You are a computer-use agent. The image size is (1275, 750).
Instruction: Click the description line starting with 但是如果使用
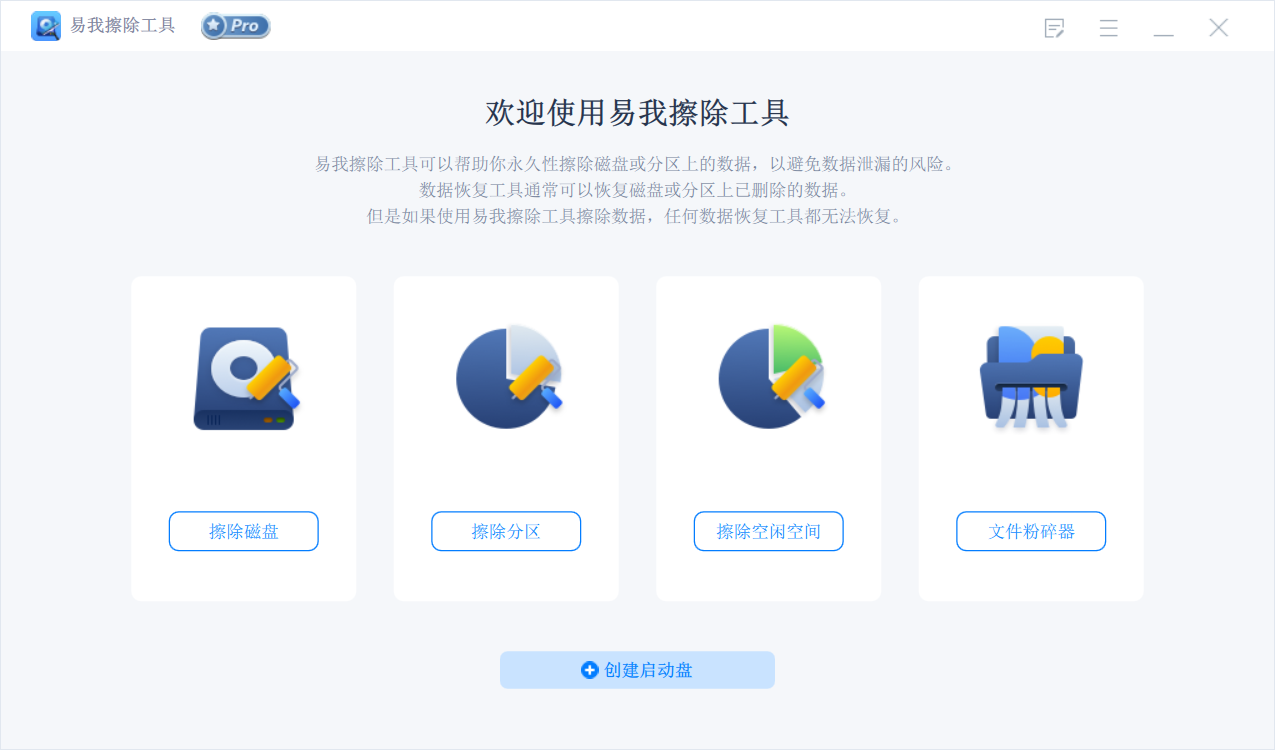pos(637,216)
